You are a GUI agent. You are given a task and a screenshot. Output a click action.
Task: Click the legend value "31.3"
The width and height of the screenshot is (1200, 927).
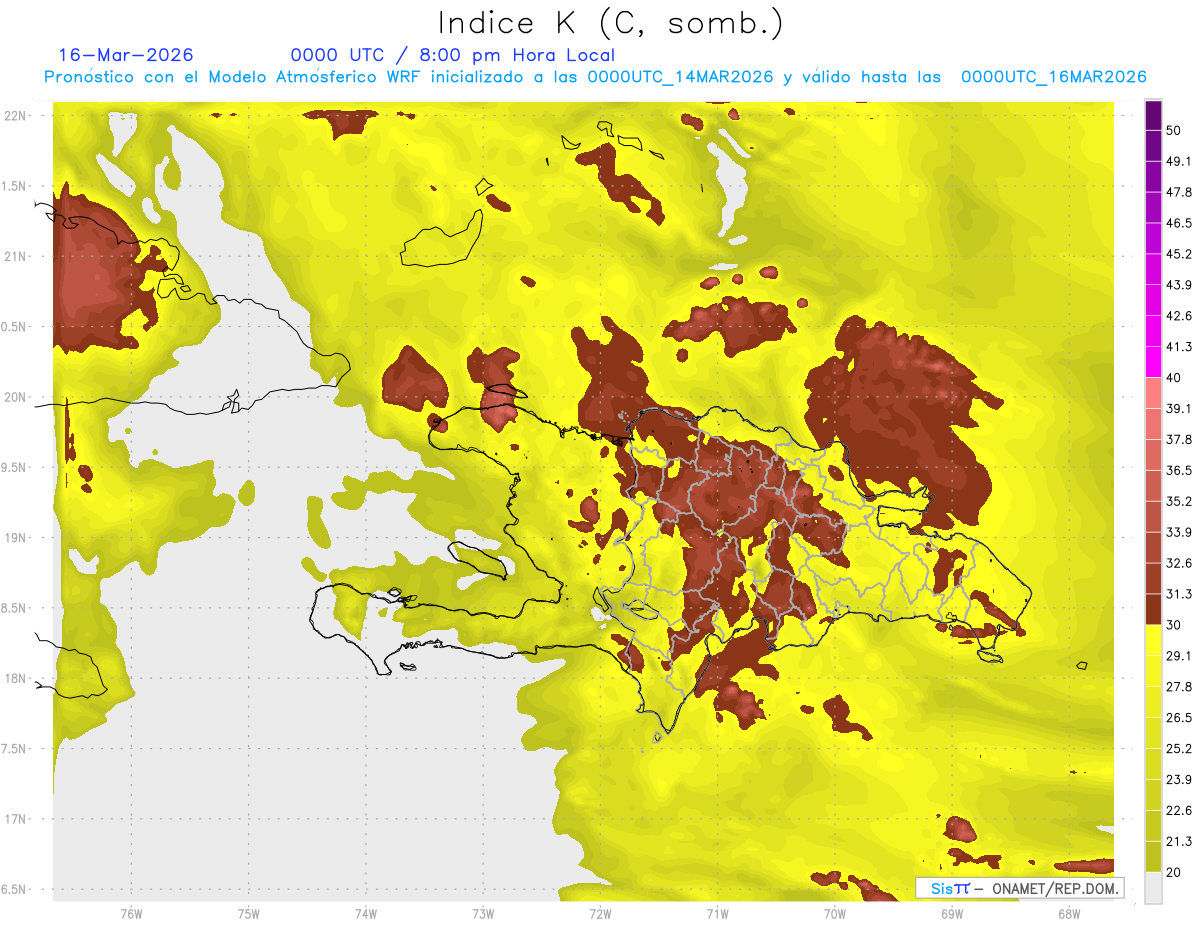pyautogui.click(x=1179, y=594)
